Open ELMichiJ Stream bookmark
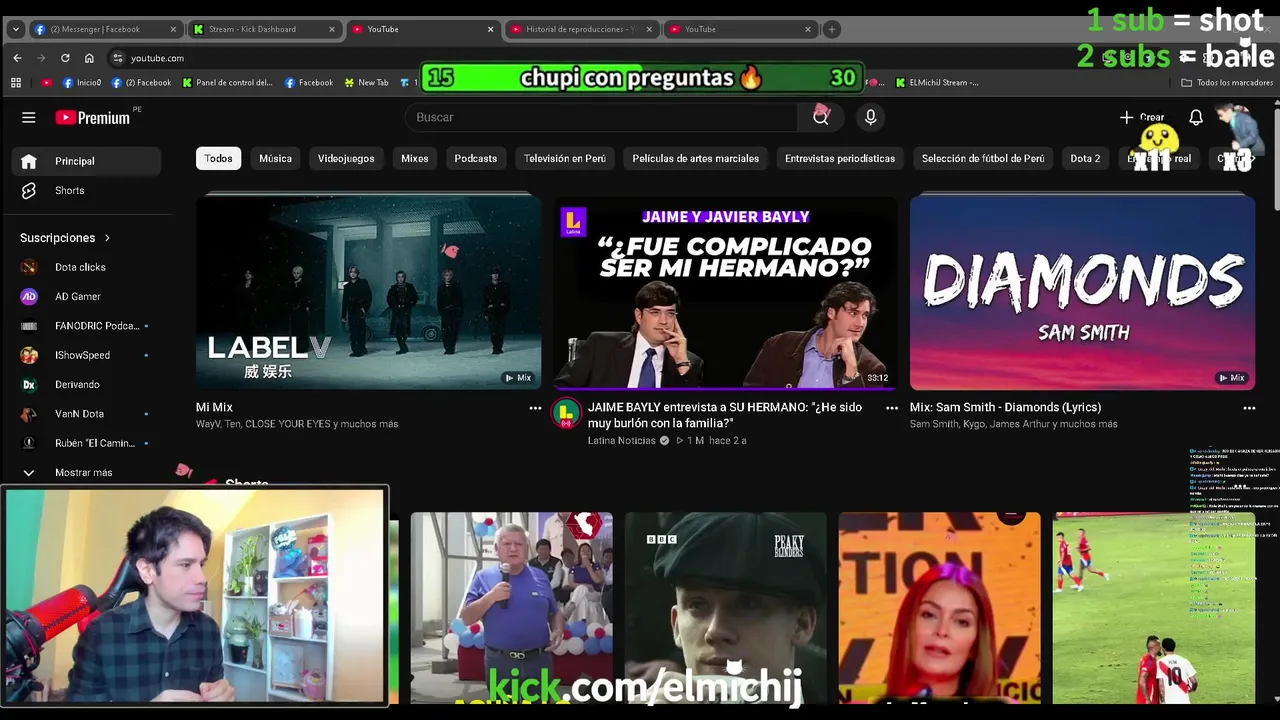The image size is (1280, 720). click(x=937, y=83)
